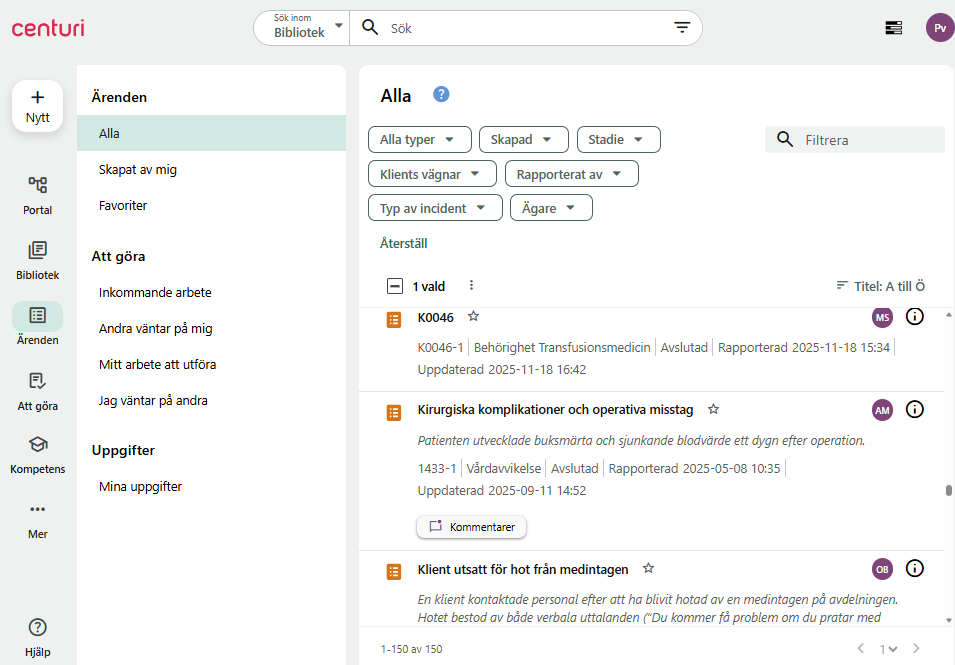Click Återställ to reset filters
955x665 pixels.
(x=404, y=243)
